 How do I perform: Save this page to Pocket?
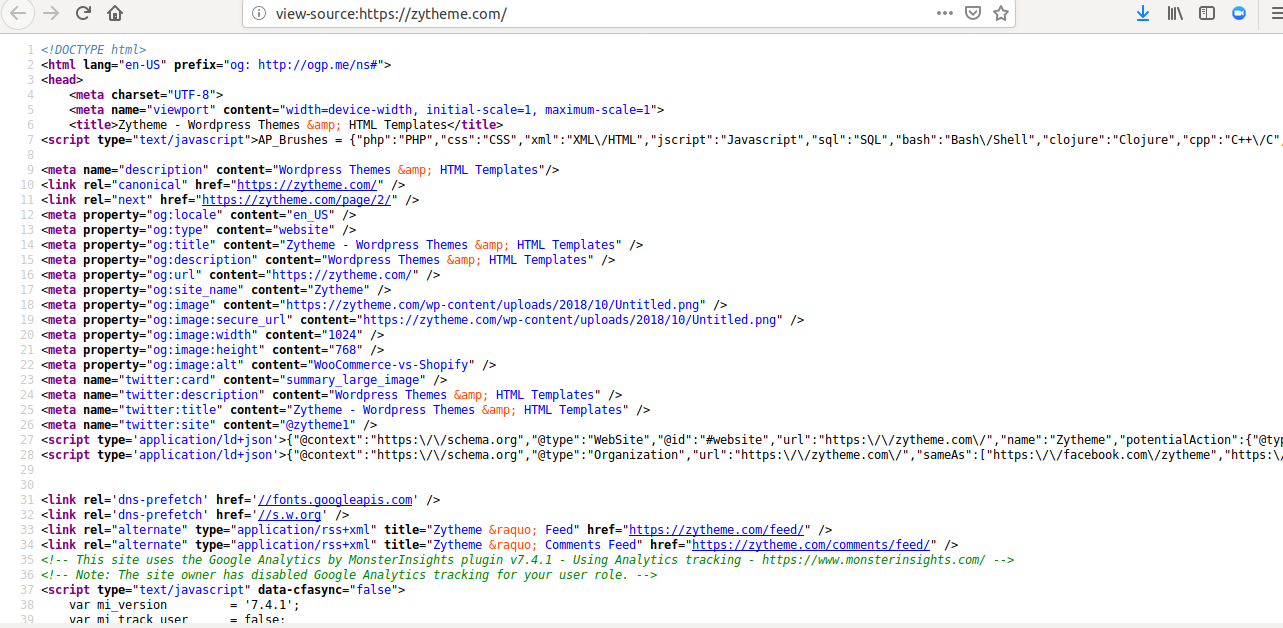[972, 14]
